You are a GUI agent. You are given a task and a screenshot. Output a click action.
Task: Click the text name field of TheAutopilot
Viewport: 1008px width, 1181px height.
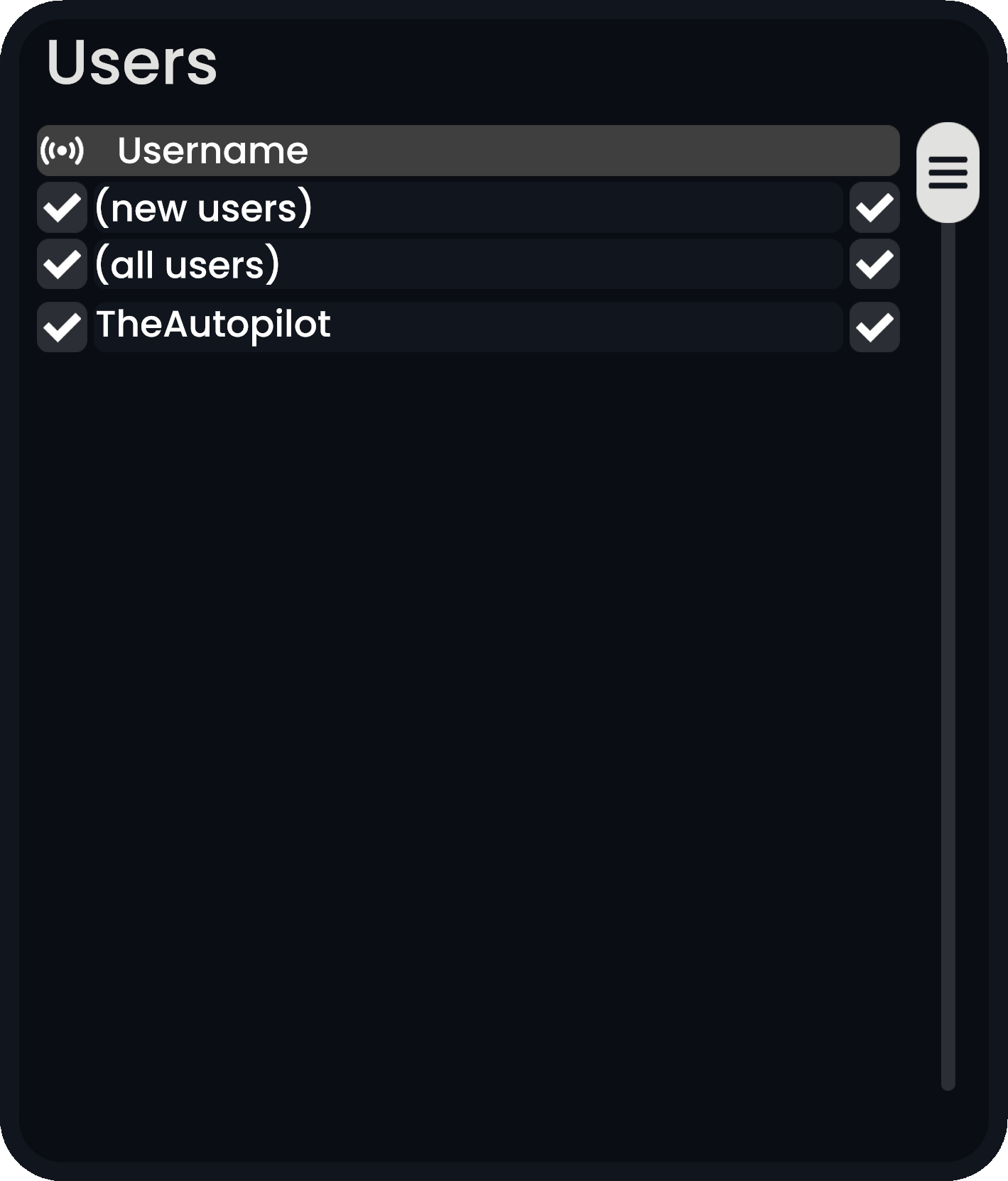click(x=213, y=325)
